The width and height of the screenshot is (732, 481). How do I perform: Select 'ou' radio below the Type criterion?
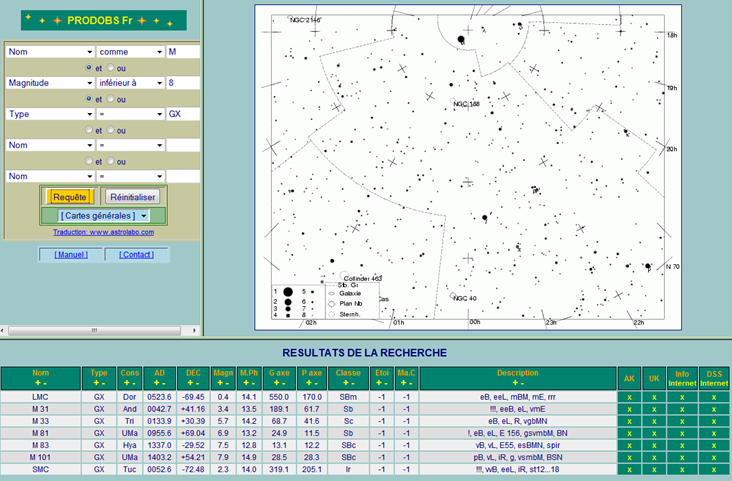[x=111, y=130]
